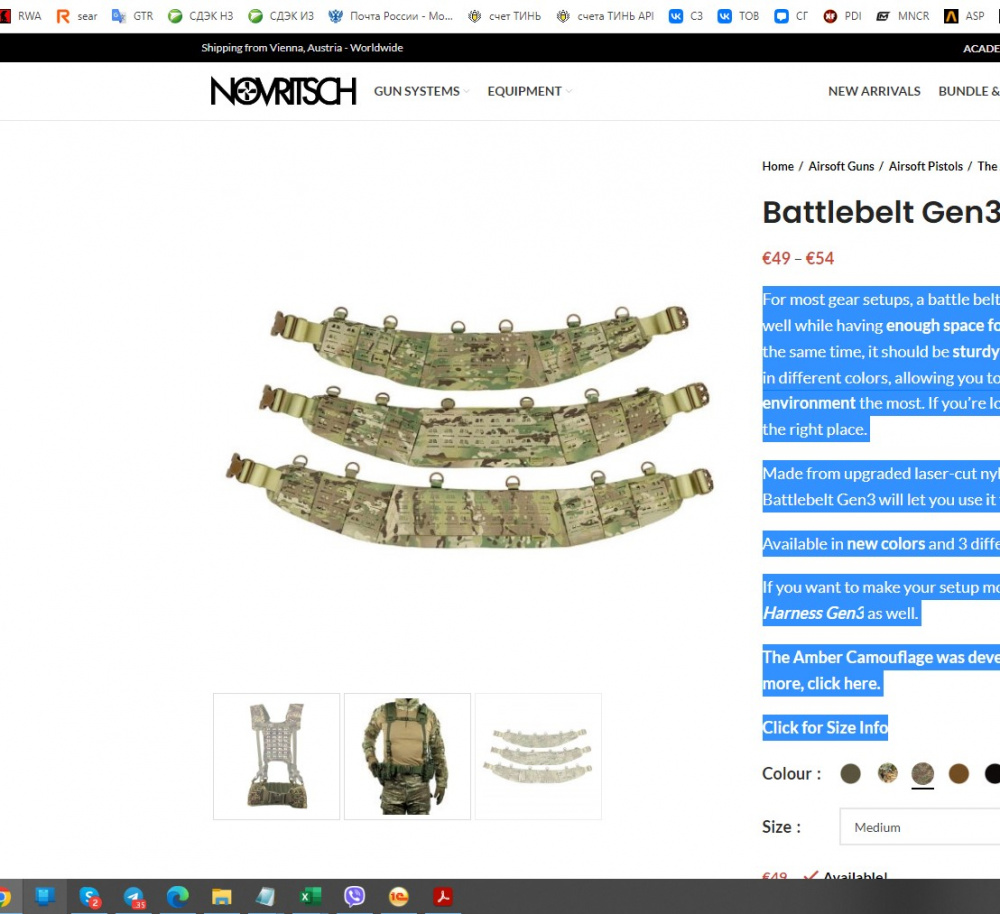
Task: Click the 'Click for Size Info' link
Action: pos(825,728)
